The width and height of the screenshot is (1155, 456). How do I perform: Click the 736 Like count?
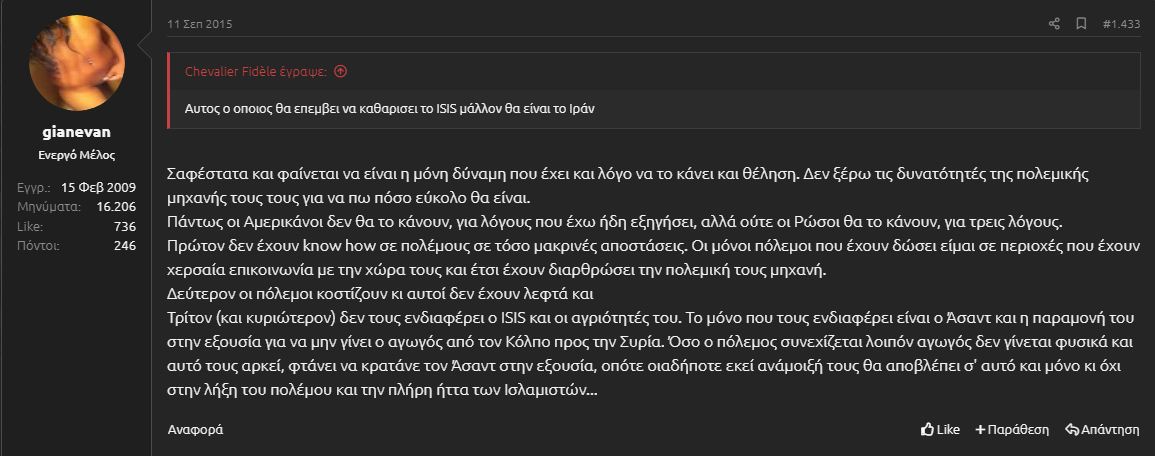(124, 226)
